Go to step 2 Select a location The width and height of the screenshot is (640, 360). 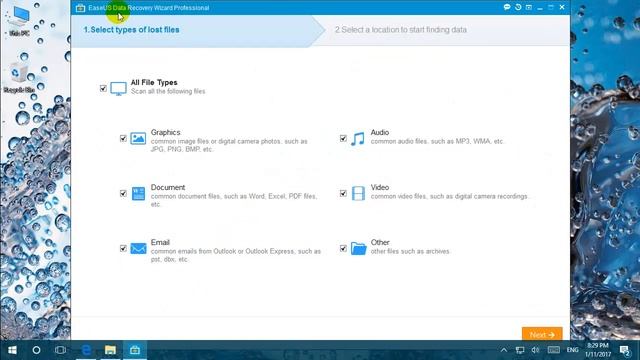(x=401, y=30)
